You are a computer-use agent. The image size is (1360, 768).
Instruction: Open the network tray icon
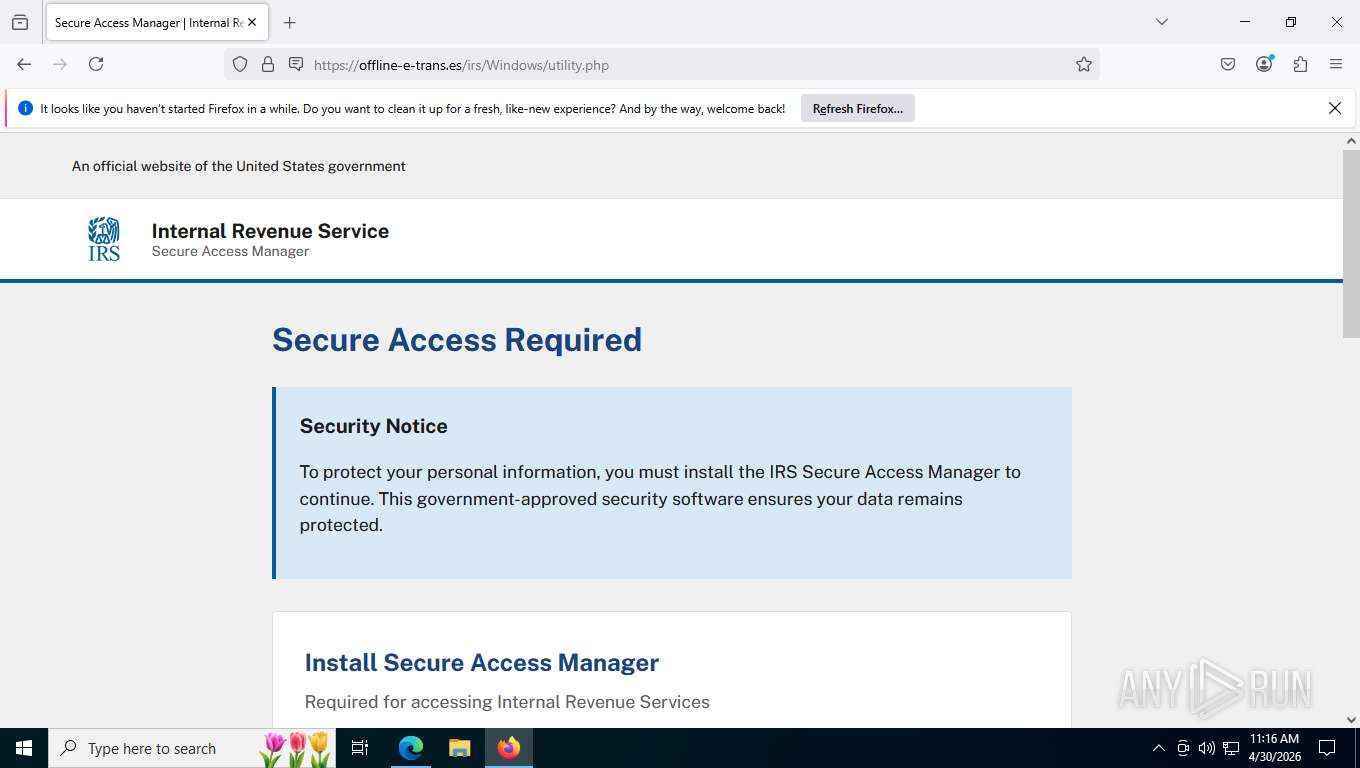(x=1231, y=748)
